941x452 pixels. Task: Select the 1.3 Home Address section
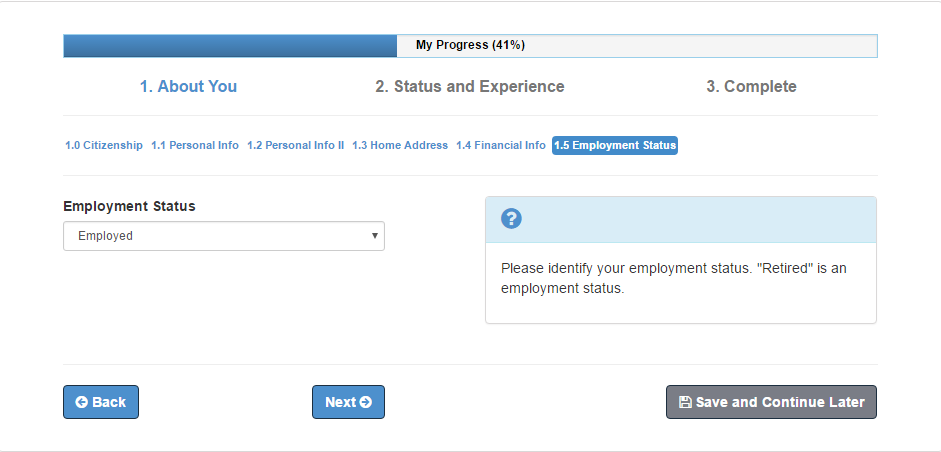400,145
